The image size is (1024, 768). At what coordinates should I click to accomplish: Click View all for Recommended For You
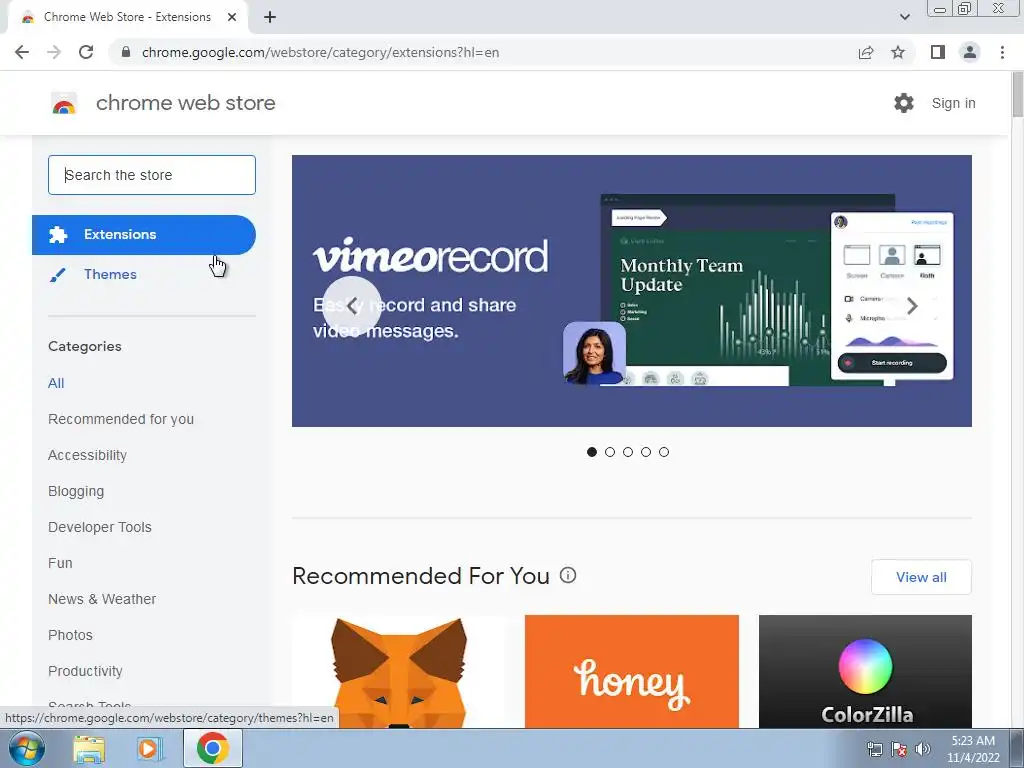[x=921, y=577]
